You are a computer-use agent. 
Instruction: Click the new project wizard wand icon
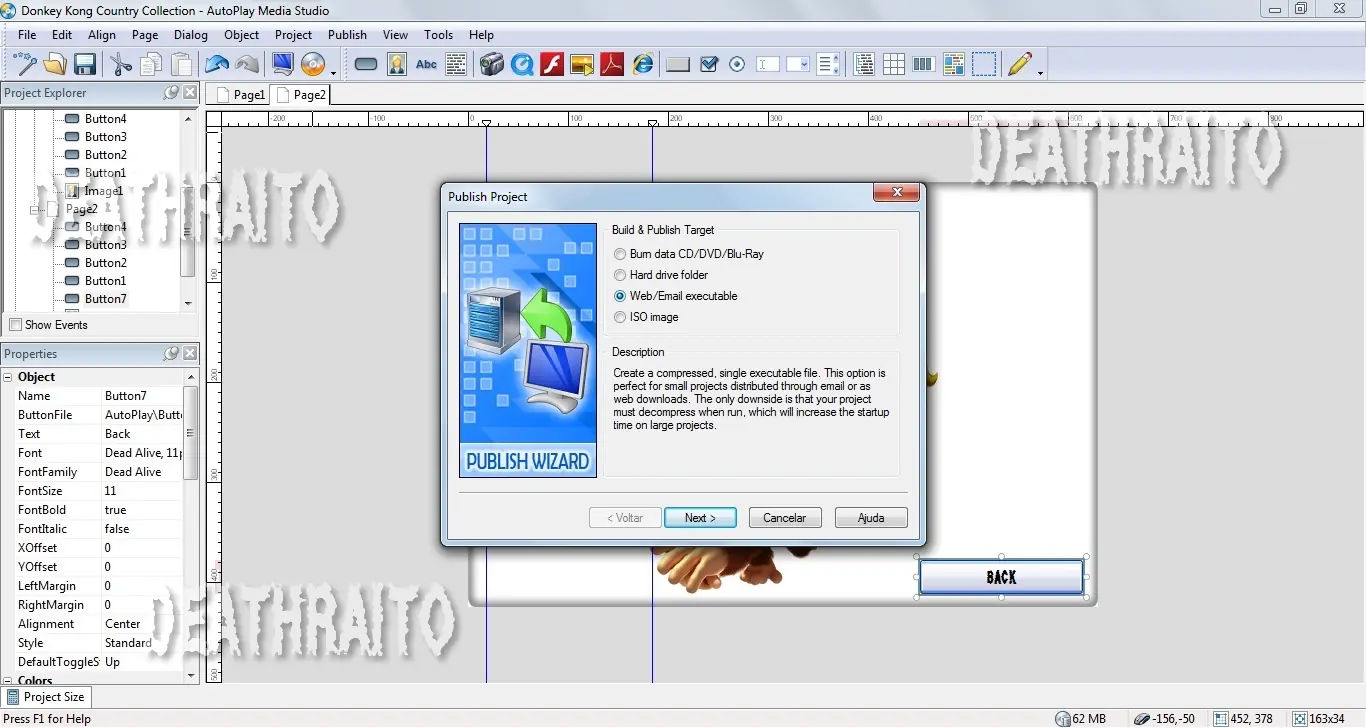point(25,65)
